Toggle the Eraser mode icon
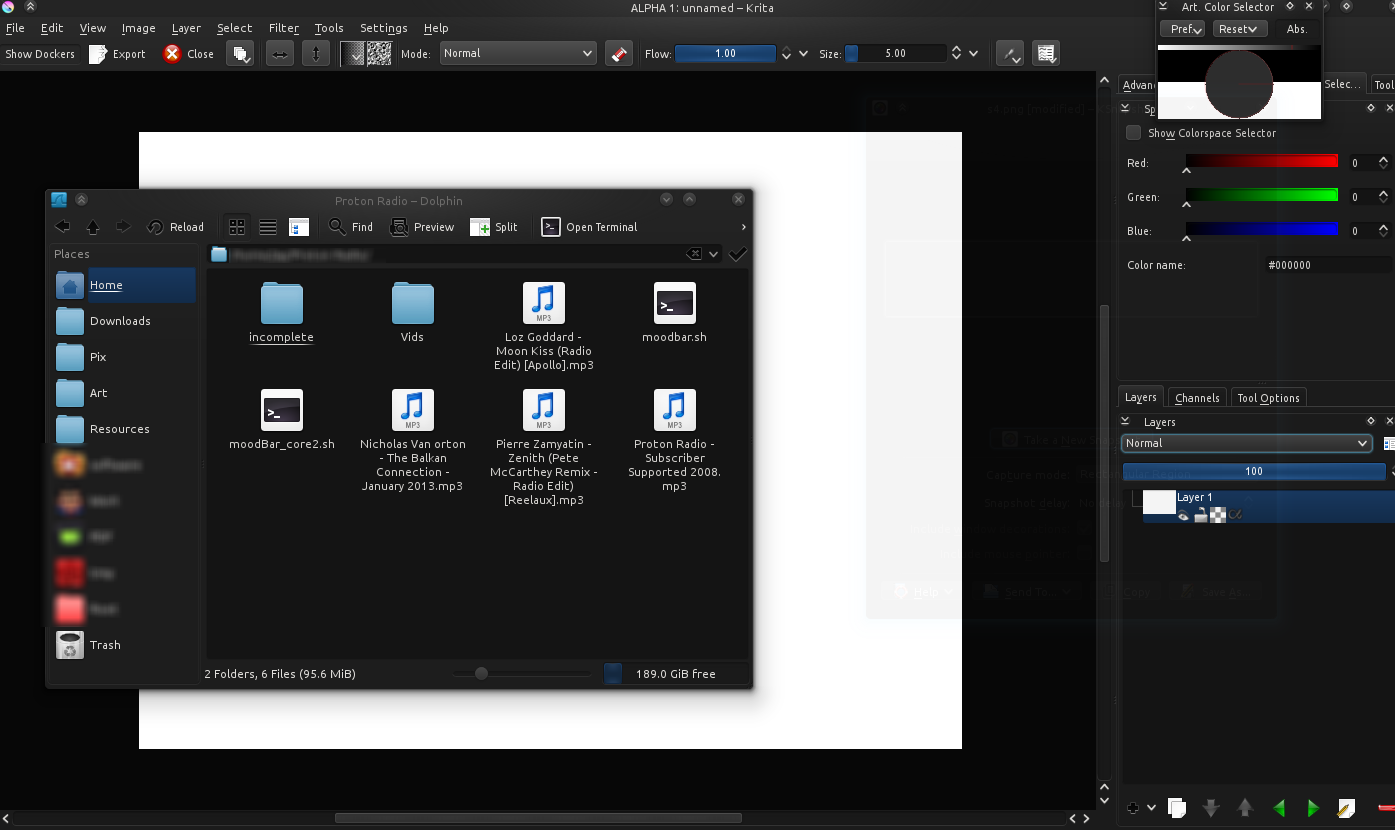The width and height of the screenshot is (1395, 830). pos(619,54)
